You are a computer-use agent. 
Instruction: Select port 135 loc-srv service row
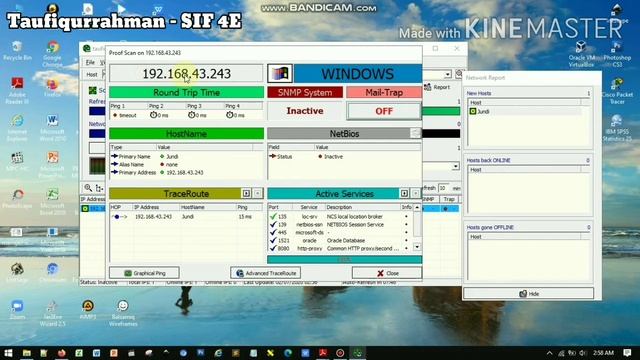(340, 217)
